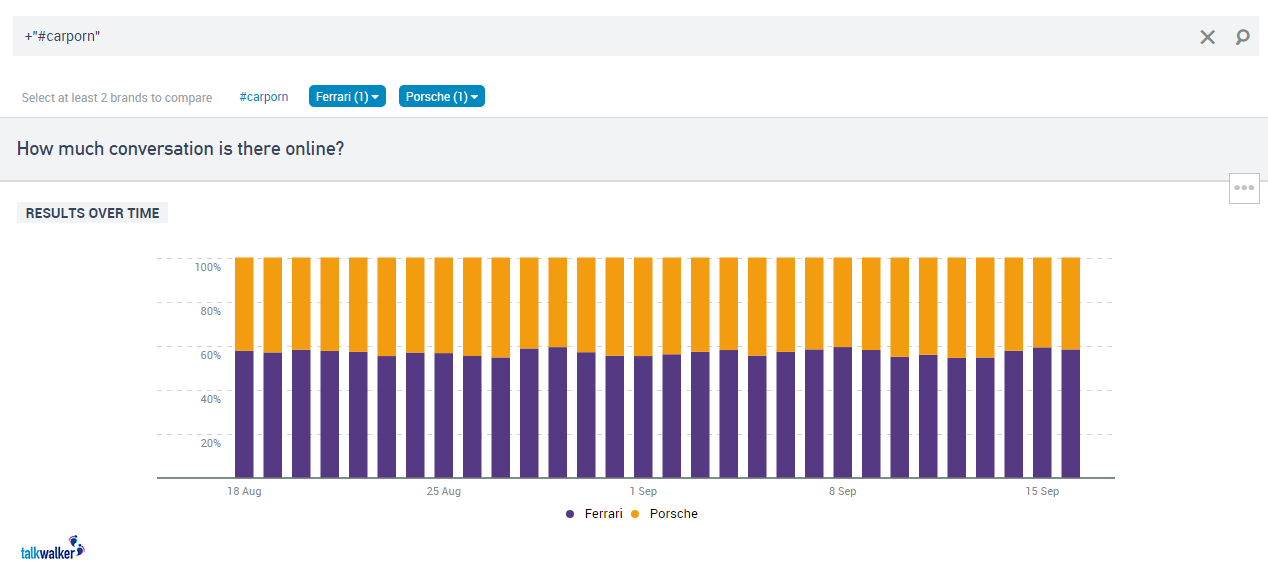
Task: Click the 20% y-axis label
Action: click(x=210, y=443)
